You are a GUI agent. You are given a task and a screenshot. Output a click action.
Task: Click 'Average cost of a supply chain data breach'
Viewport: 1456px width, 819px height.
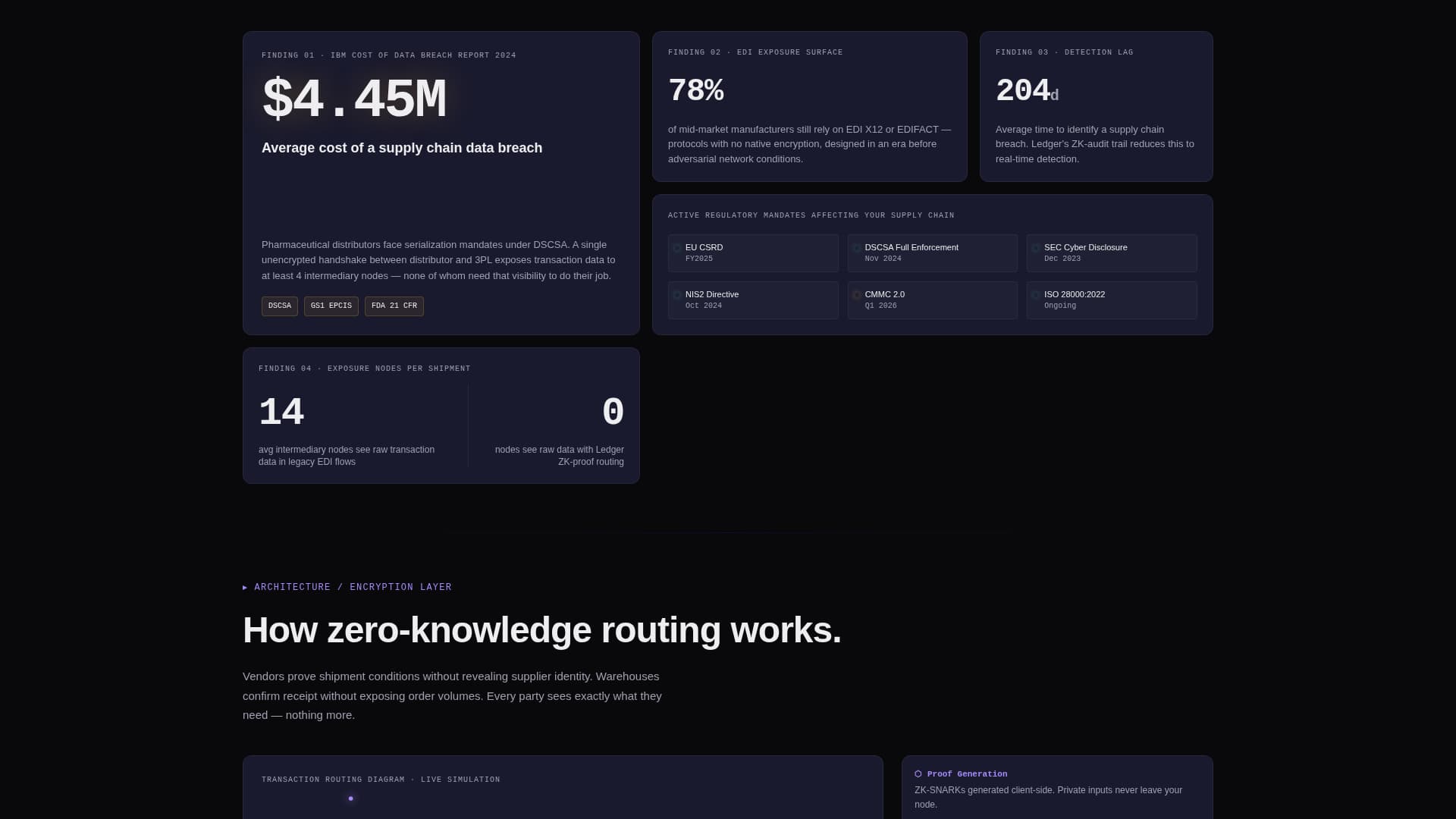(402, 148)
